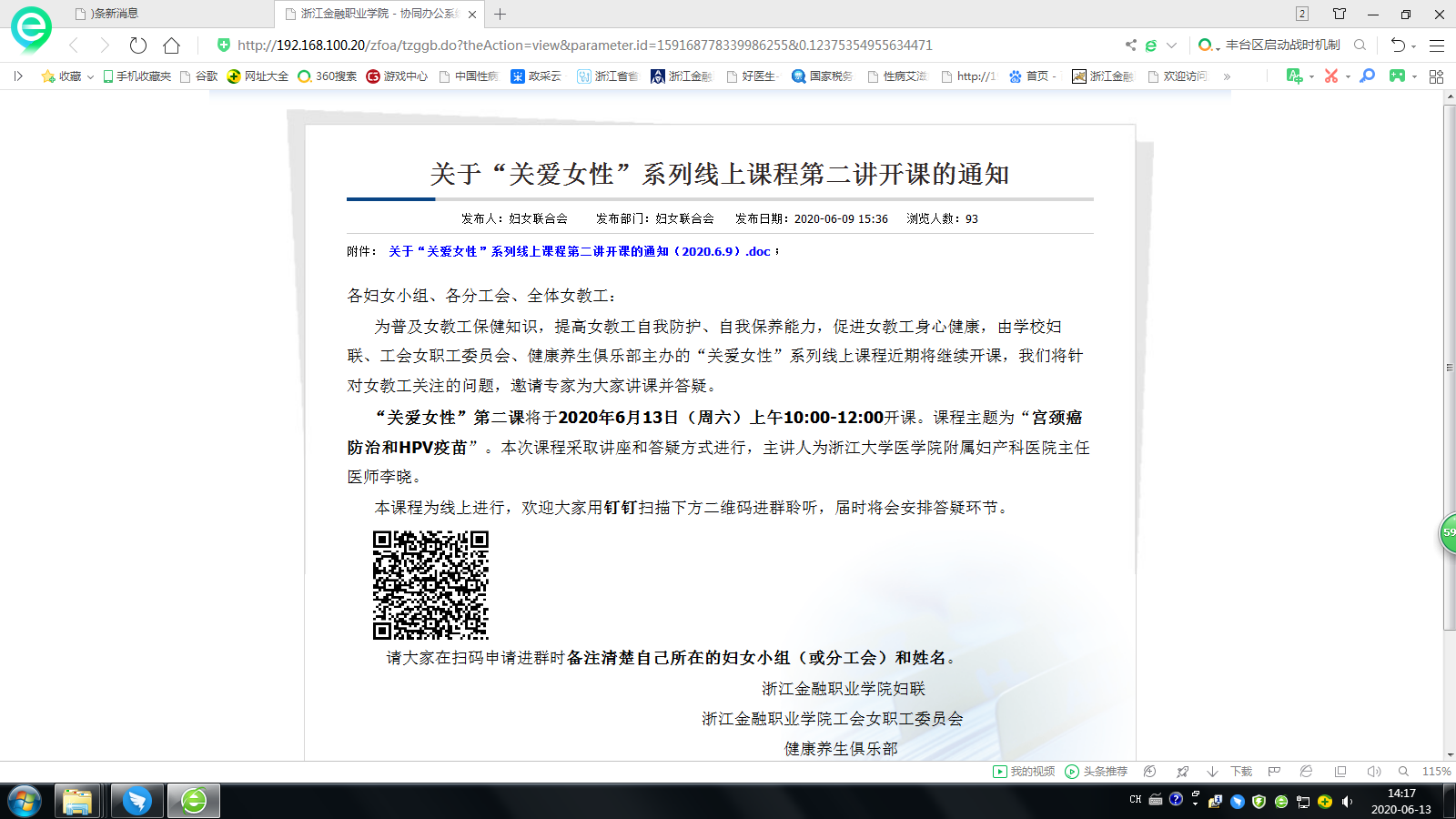
Task: Download the attached .doc notice file
Action: 580,251
